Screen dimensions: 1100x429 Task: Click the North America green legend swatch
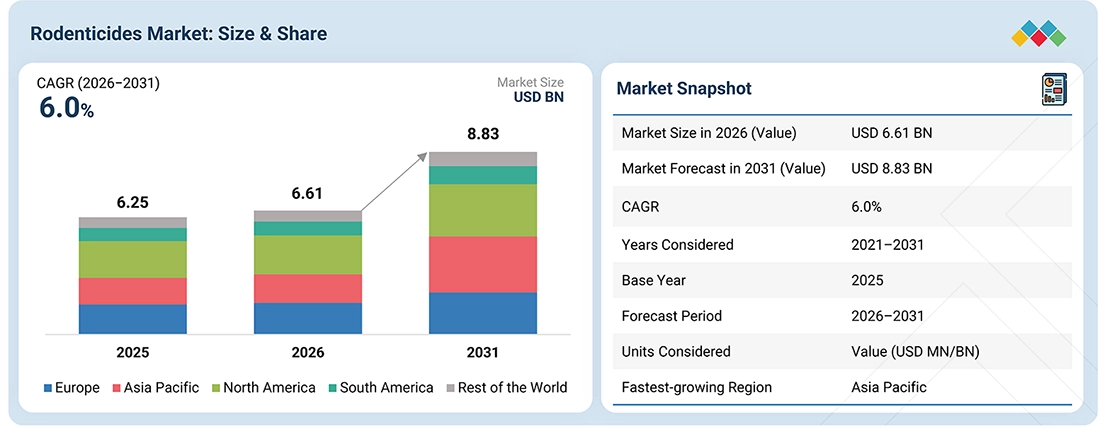click(x=216, y=388)
